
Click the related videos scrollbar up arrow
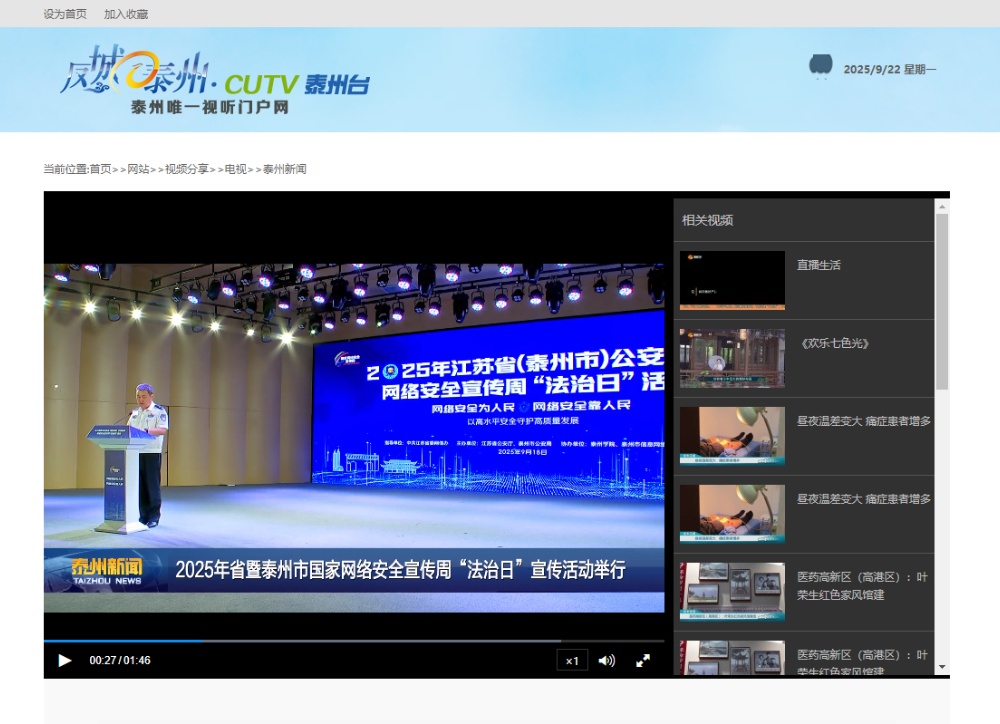point(941,206)
